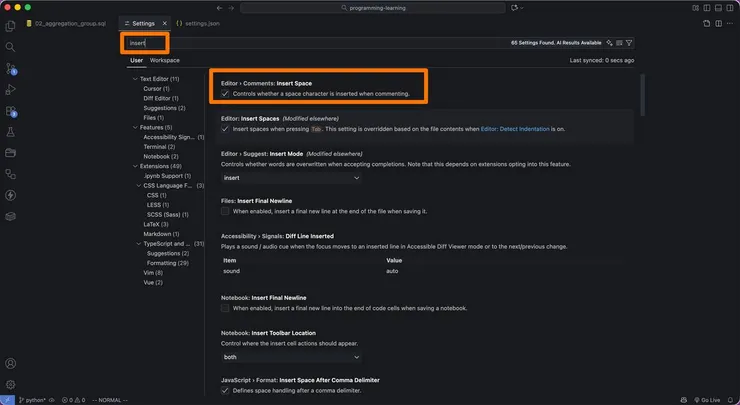740x405 pixels.
Task: Open the Source Control view
Action: (10, 69)
